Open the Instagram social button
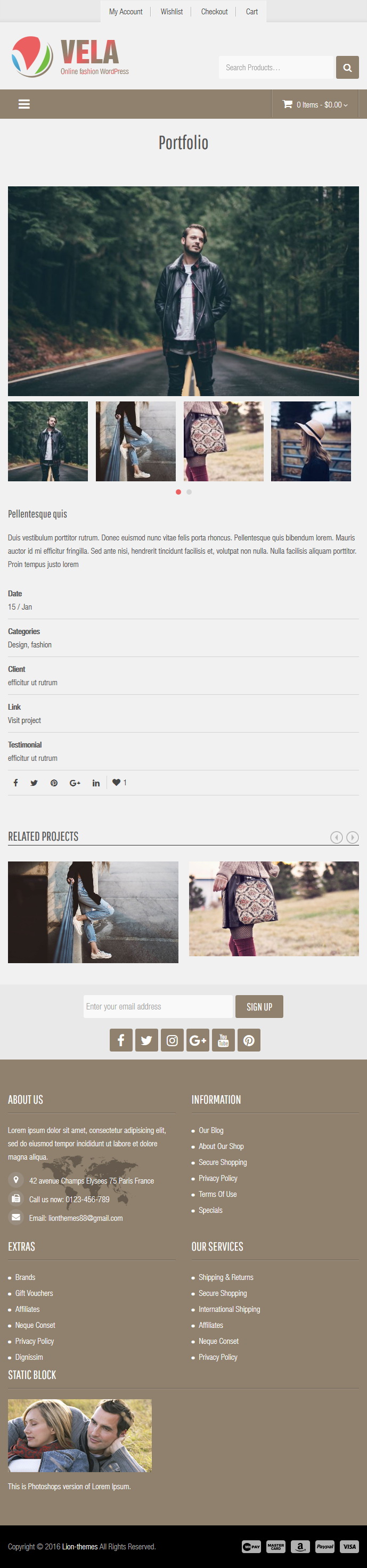The height and width of the screenshot is (1568, 367). [172, 1040]
